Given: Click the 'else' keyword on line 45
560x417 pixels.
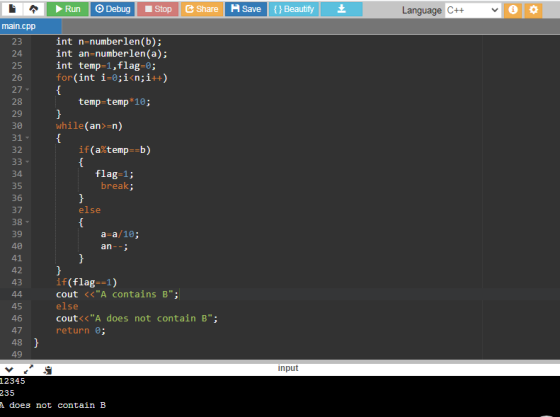Looking at the screenshot, I should [x=67, y=306].
